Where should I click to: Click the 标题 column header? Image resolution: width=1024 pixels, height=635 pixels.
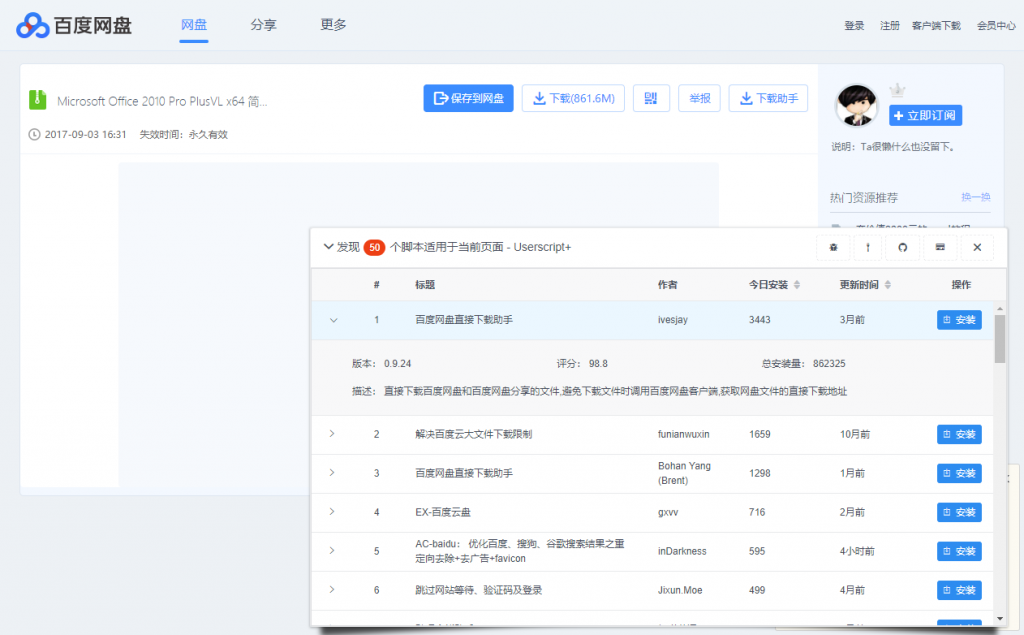coord(425,285)
